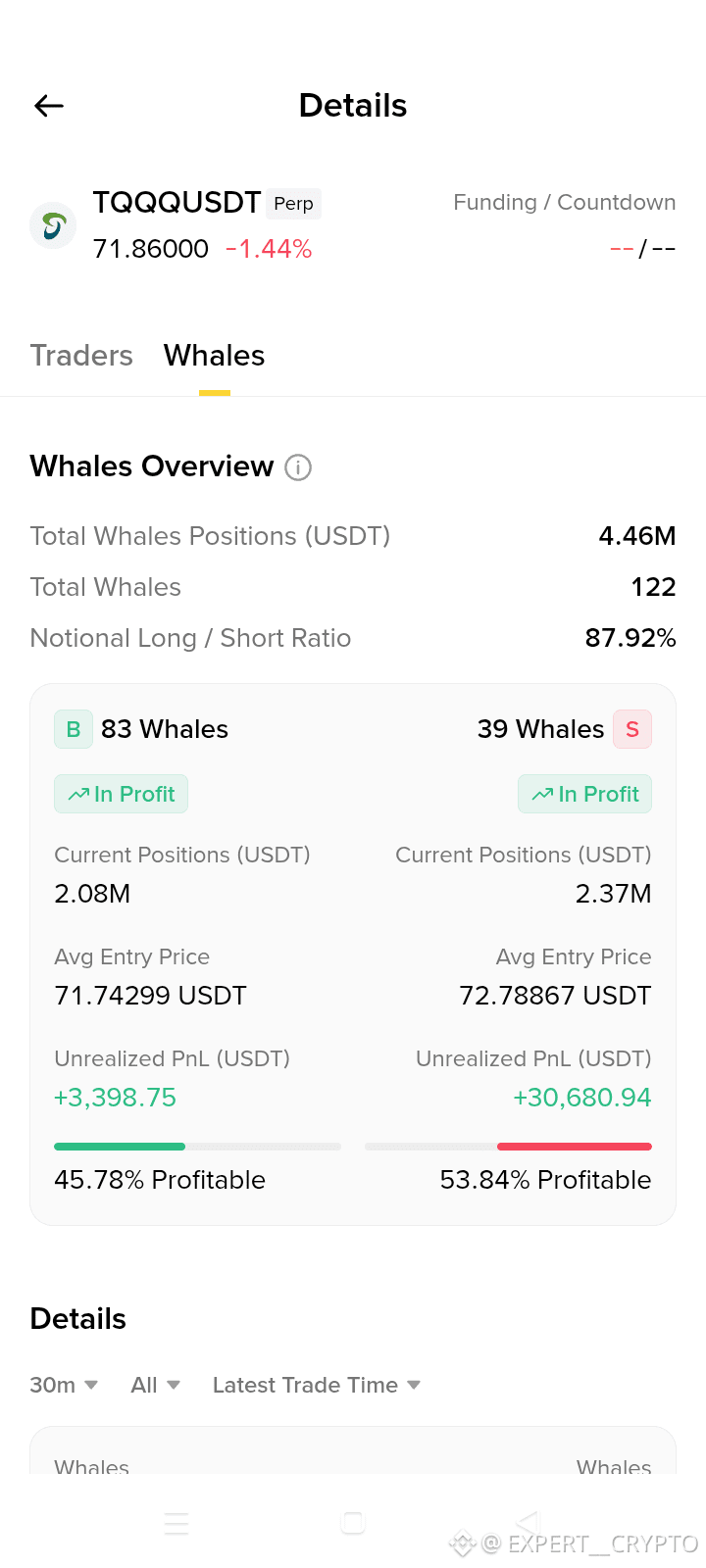Tap Android home square icon
Screen dimensions: 706x1568
pyautogui.click(x=353, y=1522)
